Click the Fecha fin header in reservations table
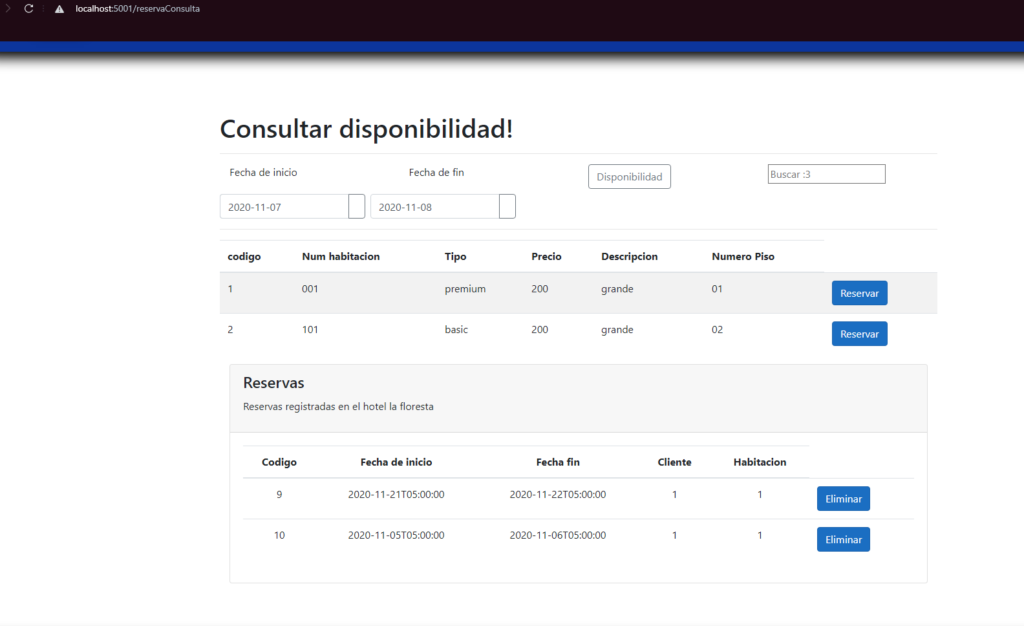This screenshot has height=626, width=1024. [557, 462]
